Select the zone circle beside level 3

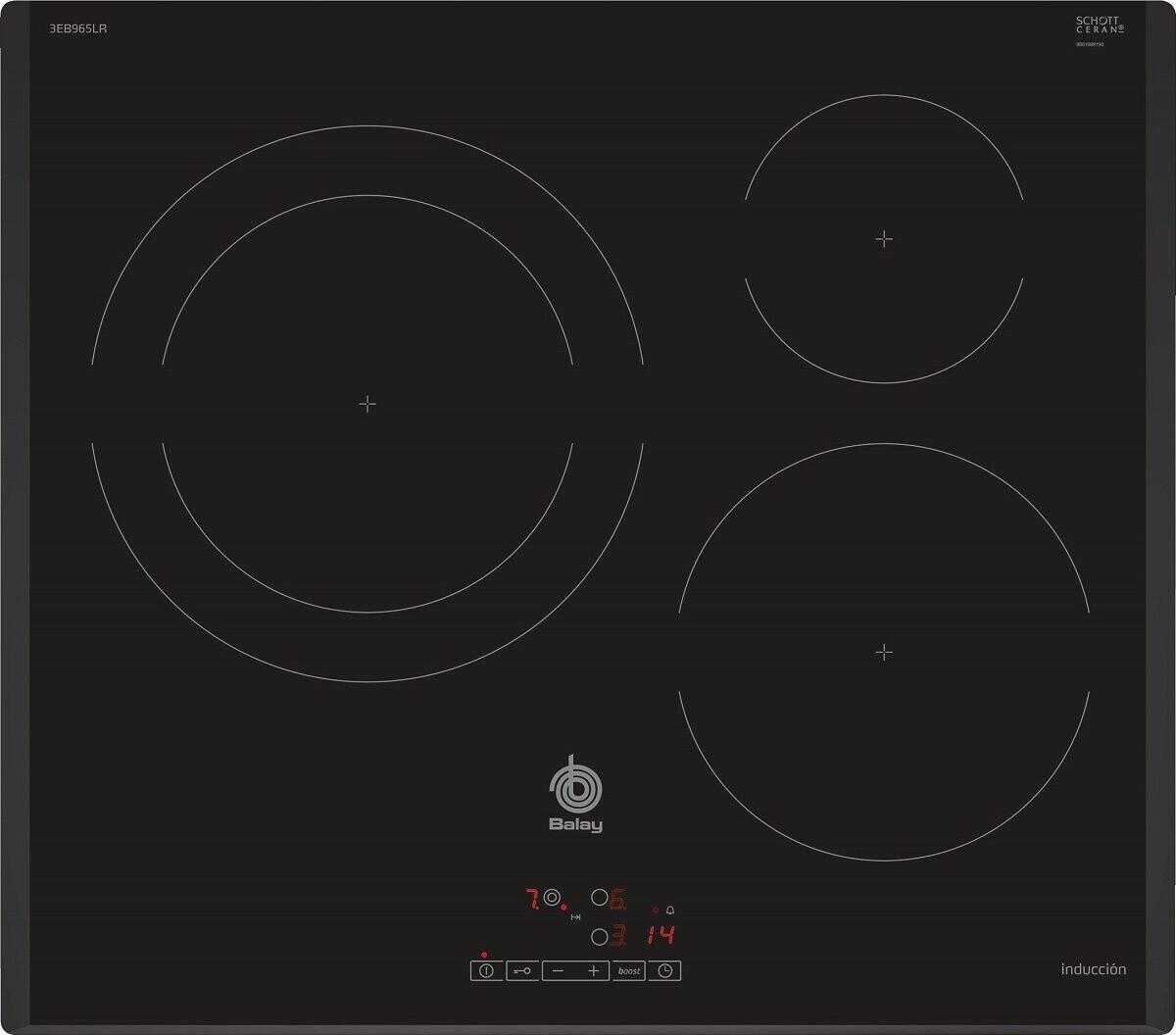point(599,936)
